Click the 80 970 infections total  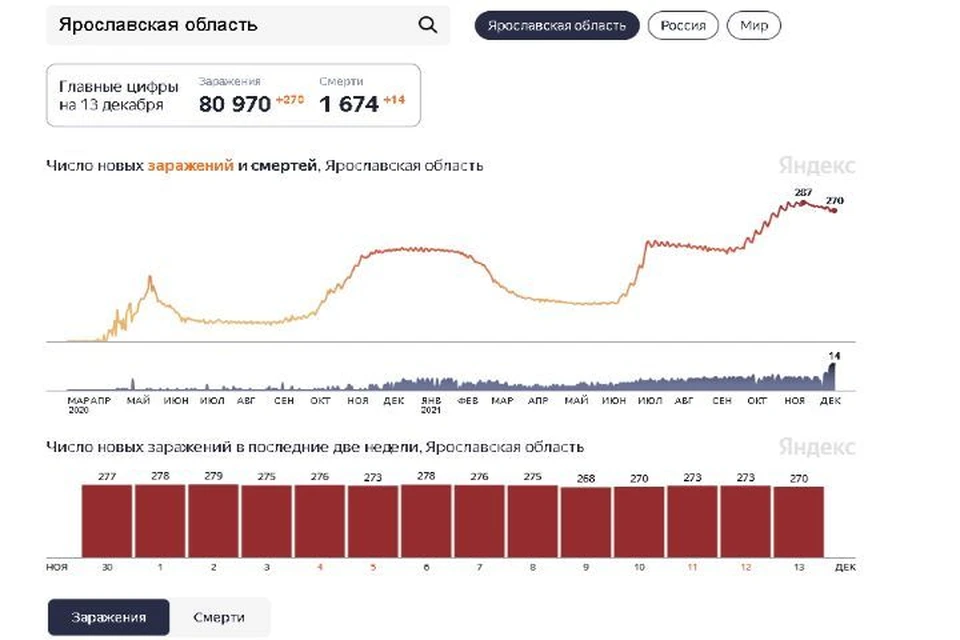pos(234,104)
